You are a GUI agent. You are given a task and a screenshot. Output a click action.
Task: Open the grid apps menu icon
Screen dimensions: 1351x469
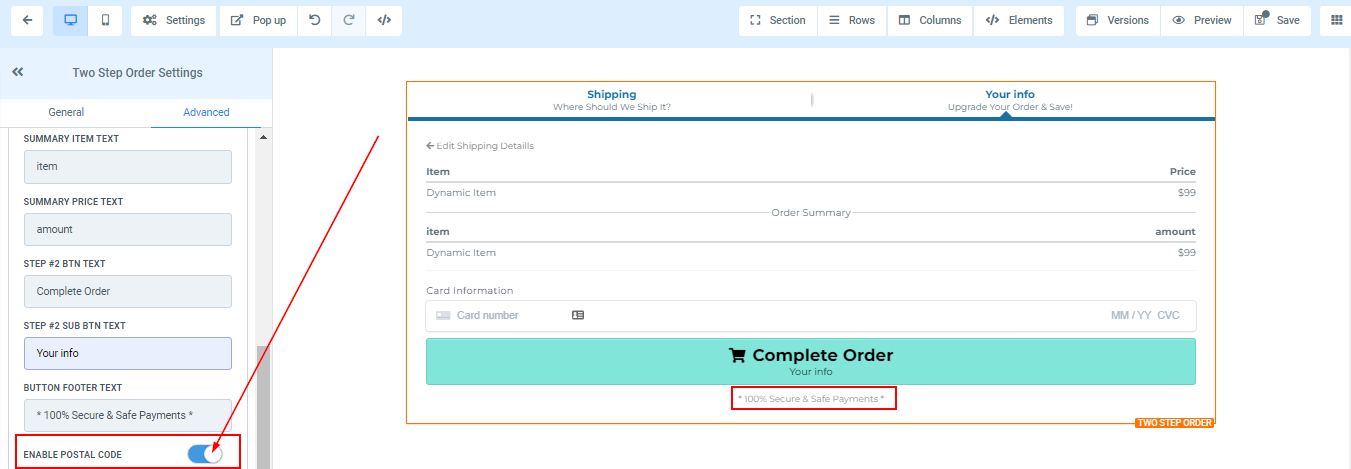[x=1336, y=20]
